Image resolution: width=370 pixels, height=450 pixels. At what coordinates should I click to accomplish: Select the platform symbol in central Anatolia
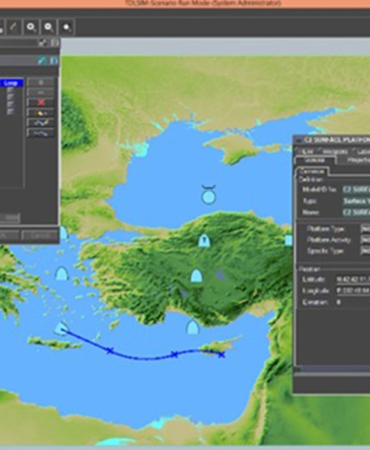pos(196,276)
